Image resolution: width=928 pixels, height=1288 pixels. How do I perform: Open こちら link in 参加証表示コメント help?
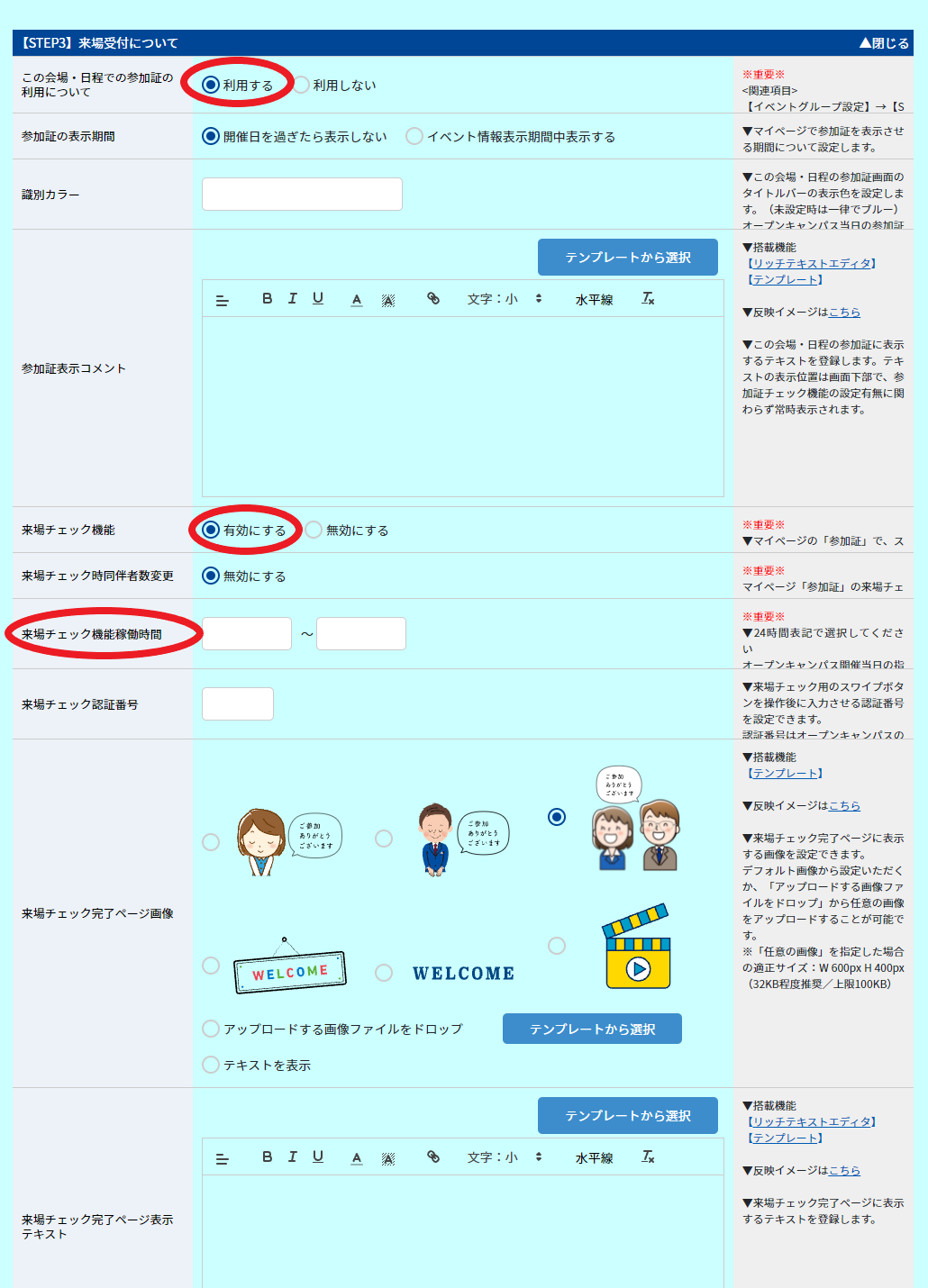point(844,313)
